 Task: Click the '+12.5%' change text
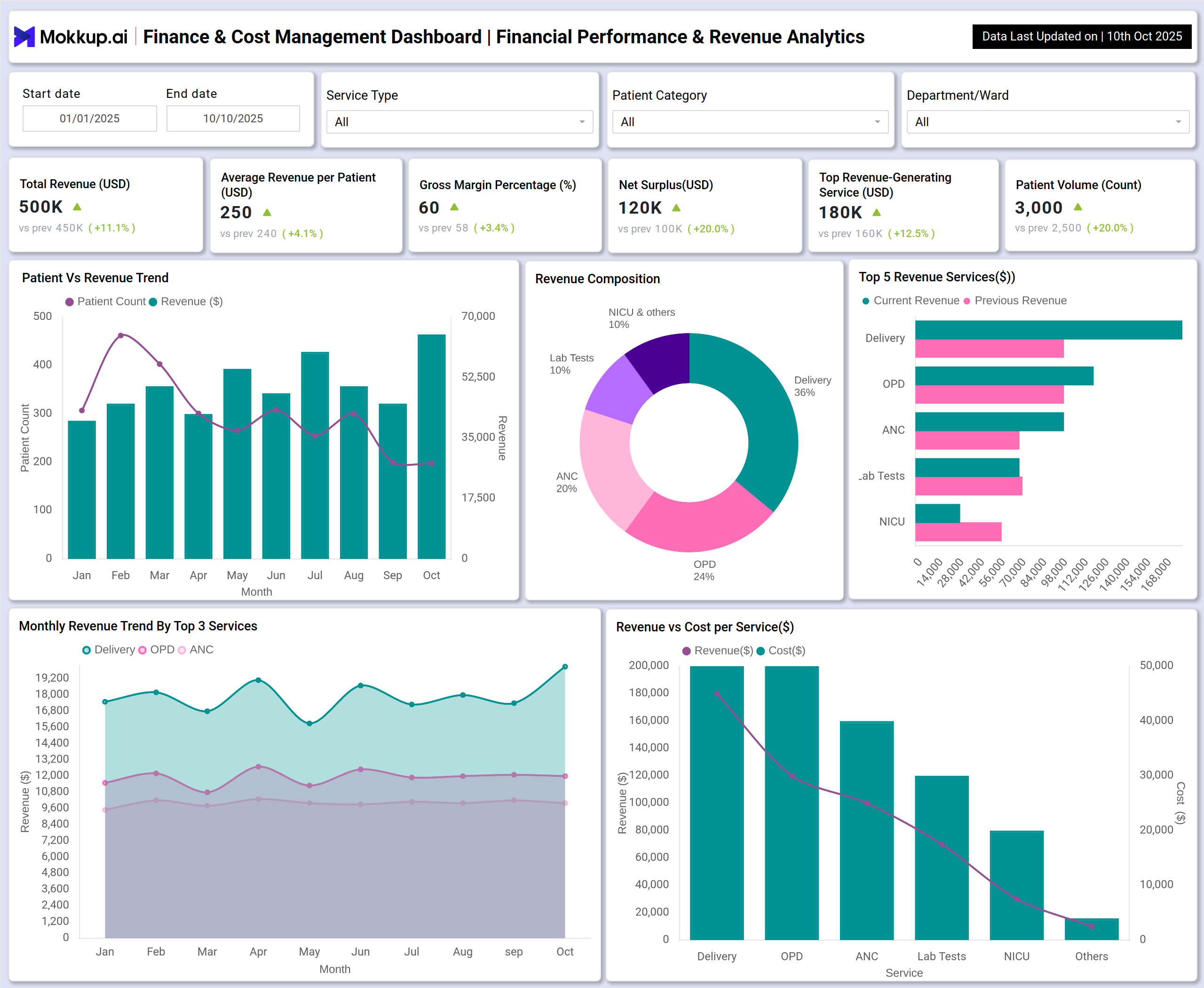pos(911,233)
